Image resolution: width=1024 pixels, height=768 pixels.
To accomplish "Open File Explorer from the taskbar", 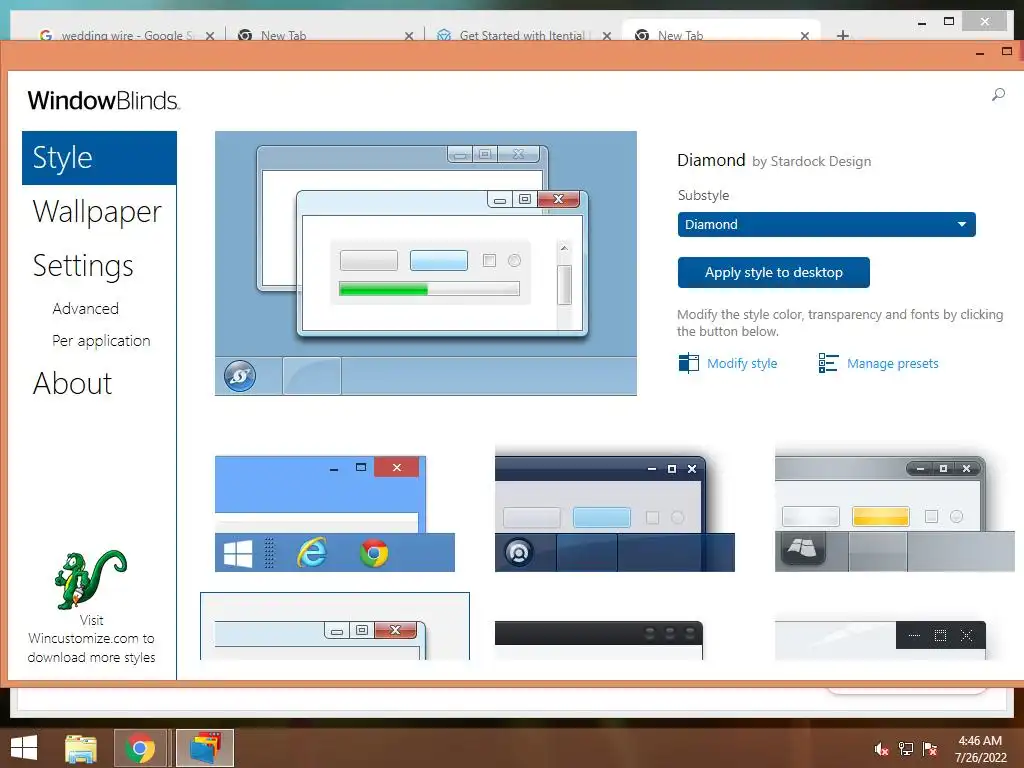I will point(81,748).
